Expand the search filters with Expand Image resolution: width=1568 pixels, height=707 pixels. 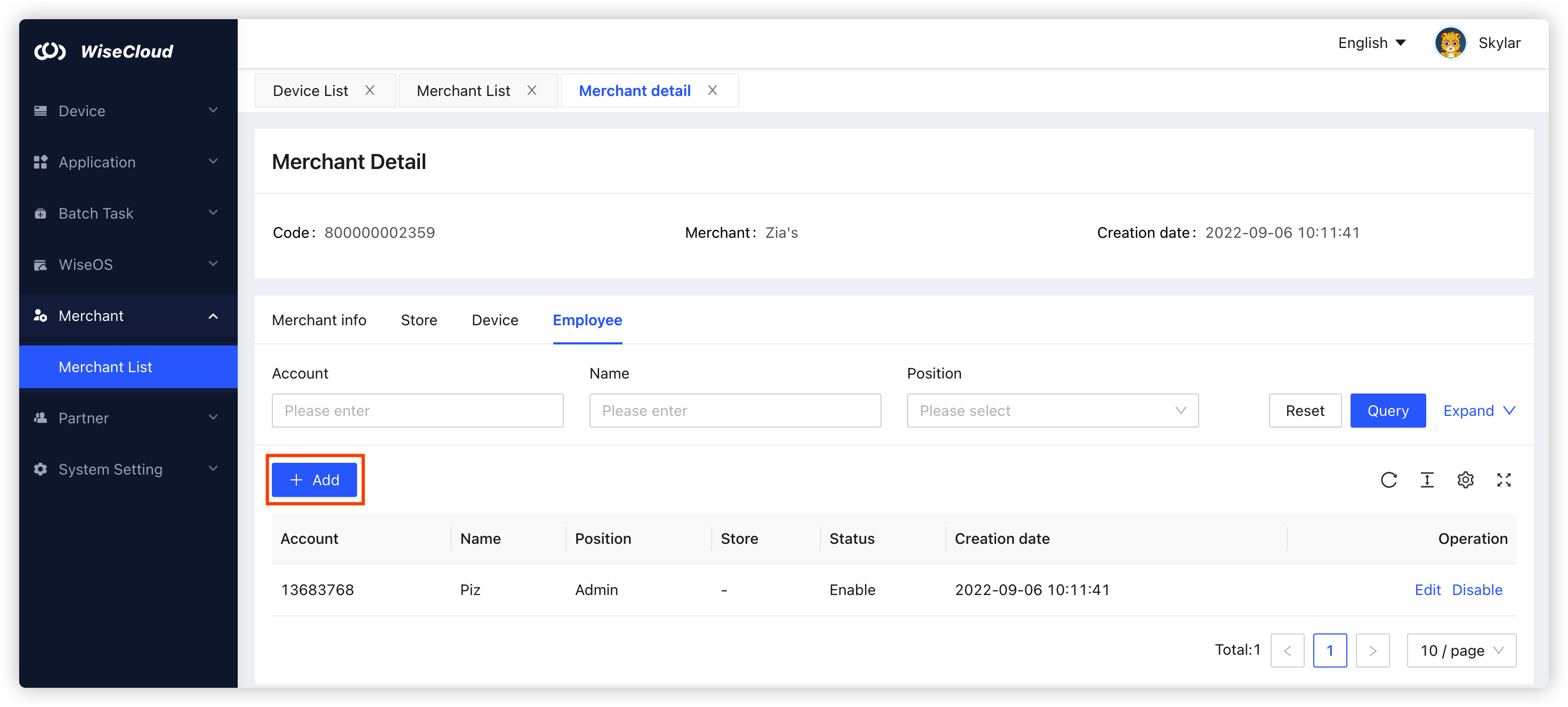point(1478,411)
